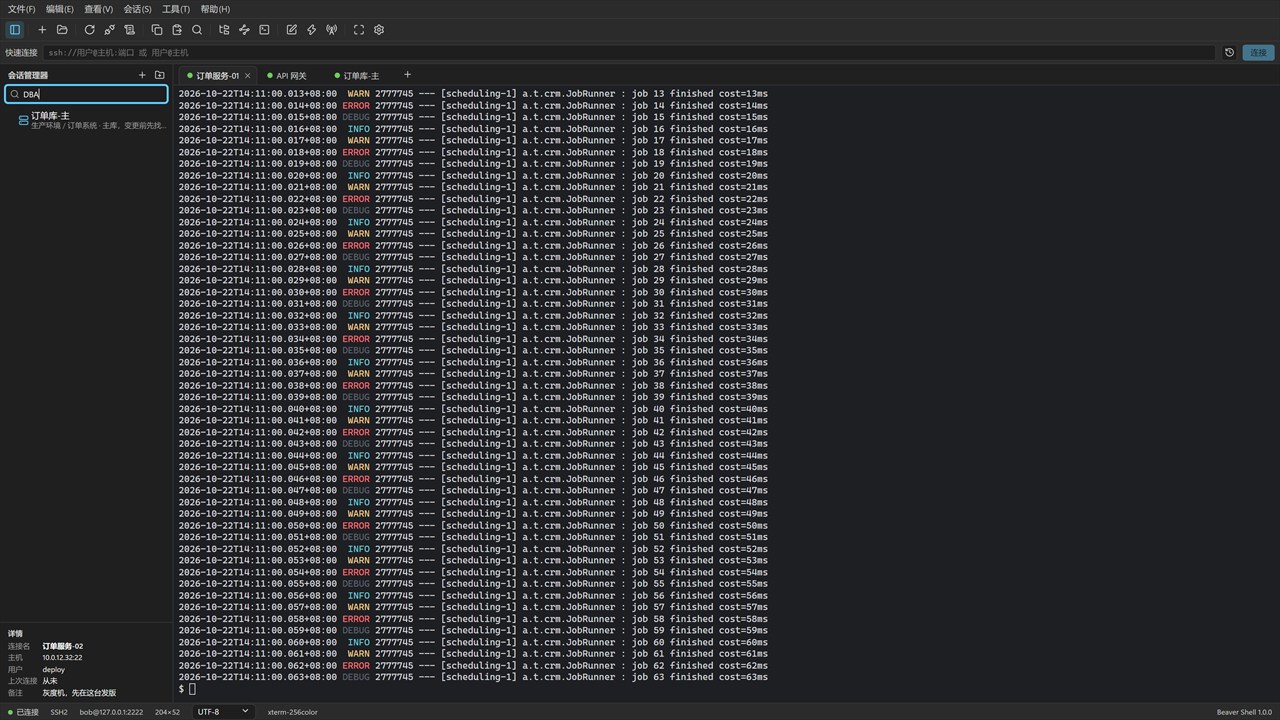Image resolution: width=1280 pixels, height=720 pixels.
Task: Click the broadcast antenna icon
Action: pyautogui.click(x=332, y=30)
